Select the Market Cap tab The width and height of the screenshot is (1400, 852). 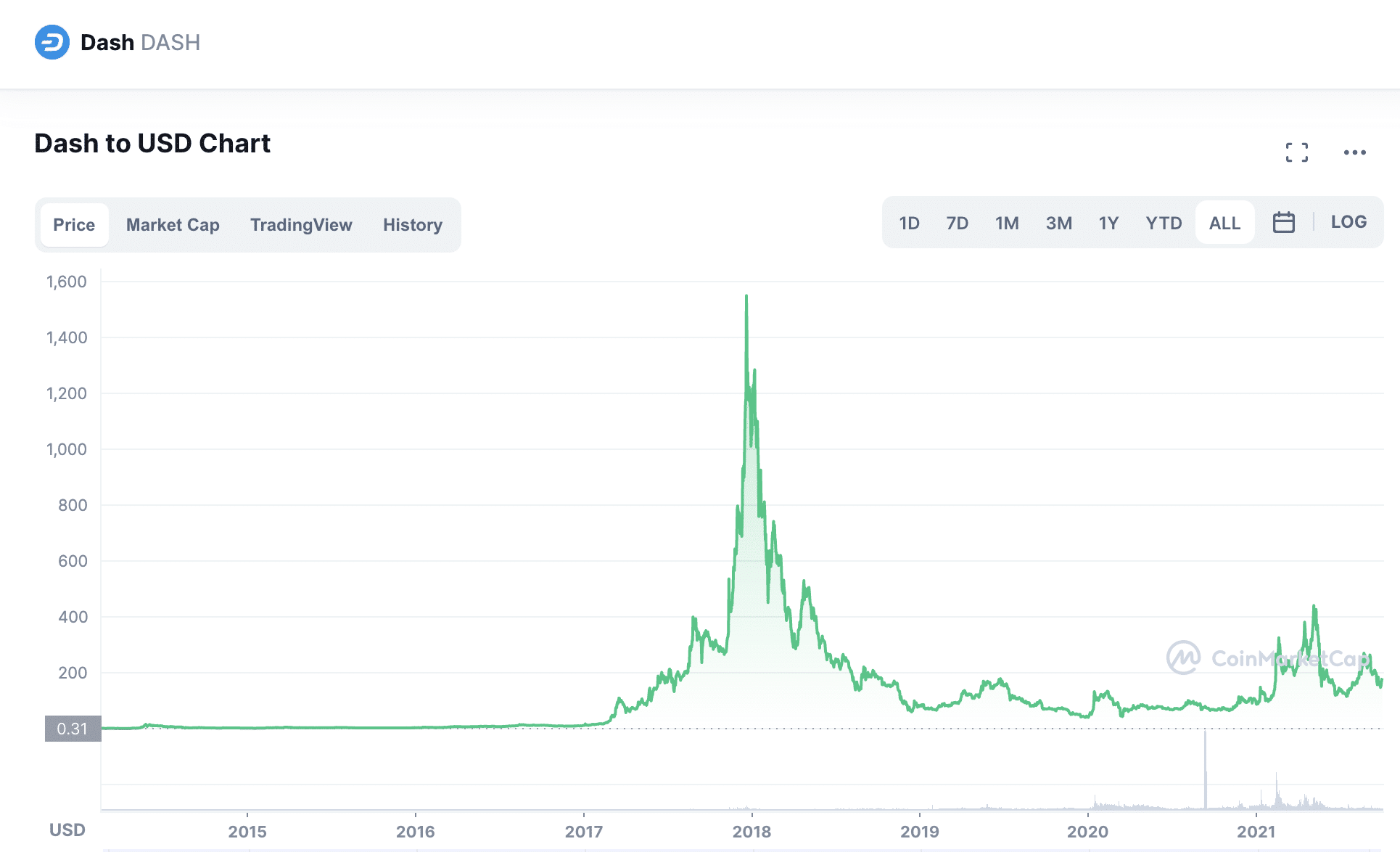(172, 224)
